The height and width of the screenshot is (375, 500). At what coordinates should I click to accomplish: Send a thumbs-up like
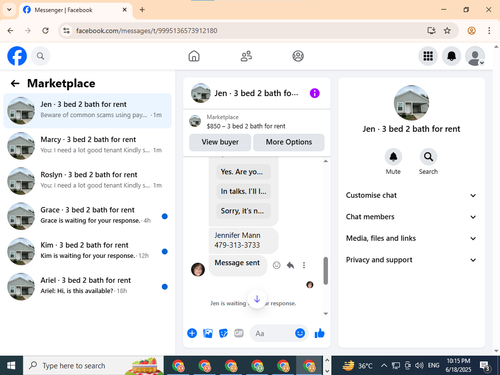coord(319,333)
